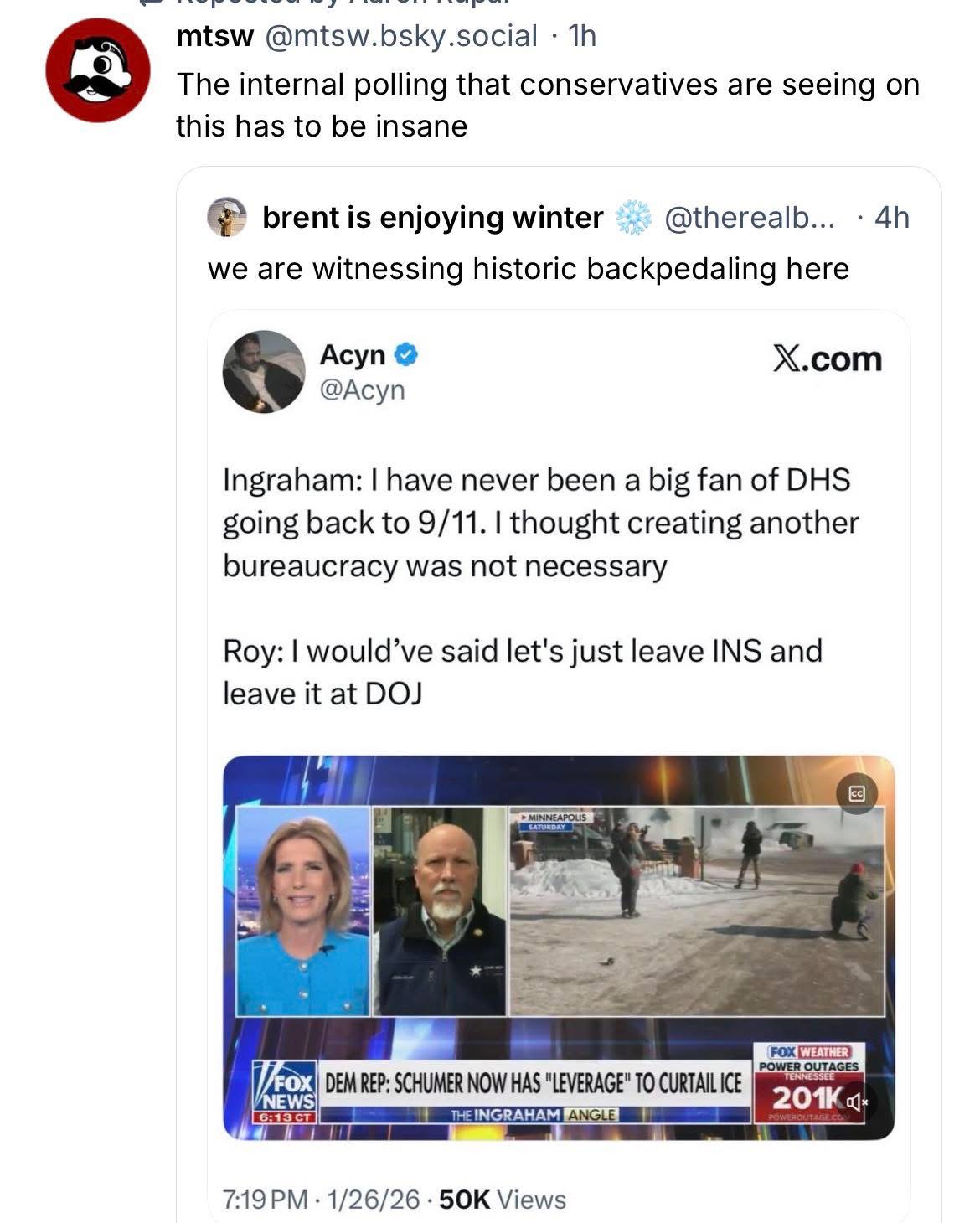Click the @Acyn handle

(362, 390)
